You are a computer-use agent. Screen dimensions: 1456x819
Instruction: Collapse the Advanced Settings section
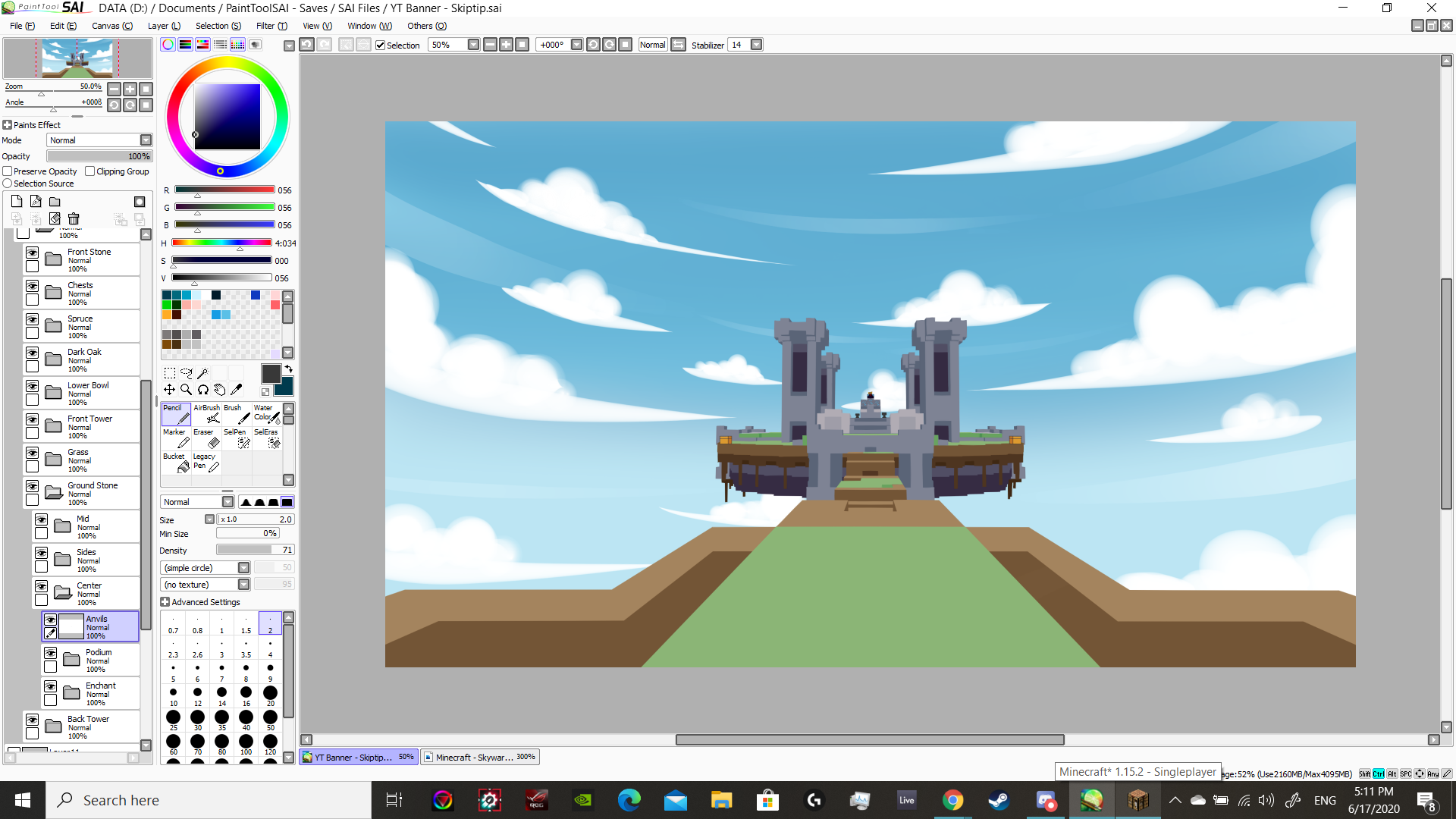(165, 602)
